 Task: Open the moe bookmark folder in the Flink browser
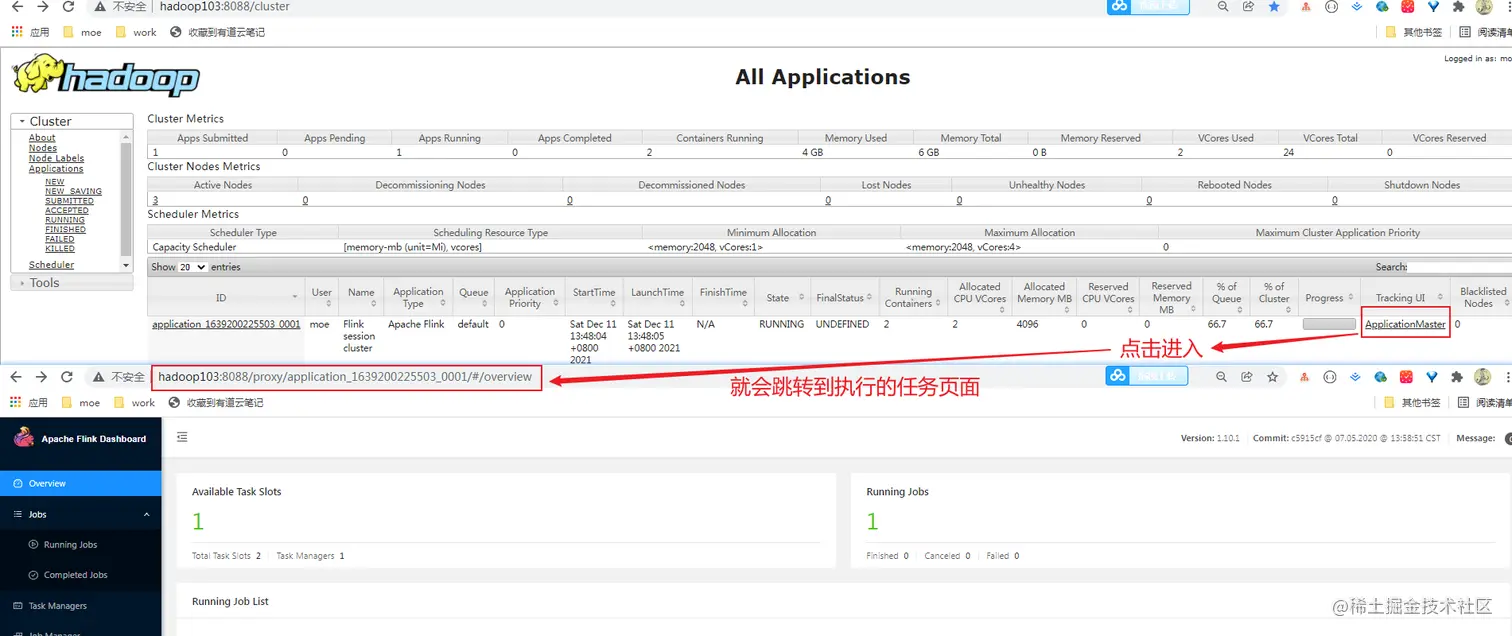(81, 403)
